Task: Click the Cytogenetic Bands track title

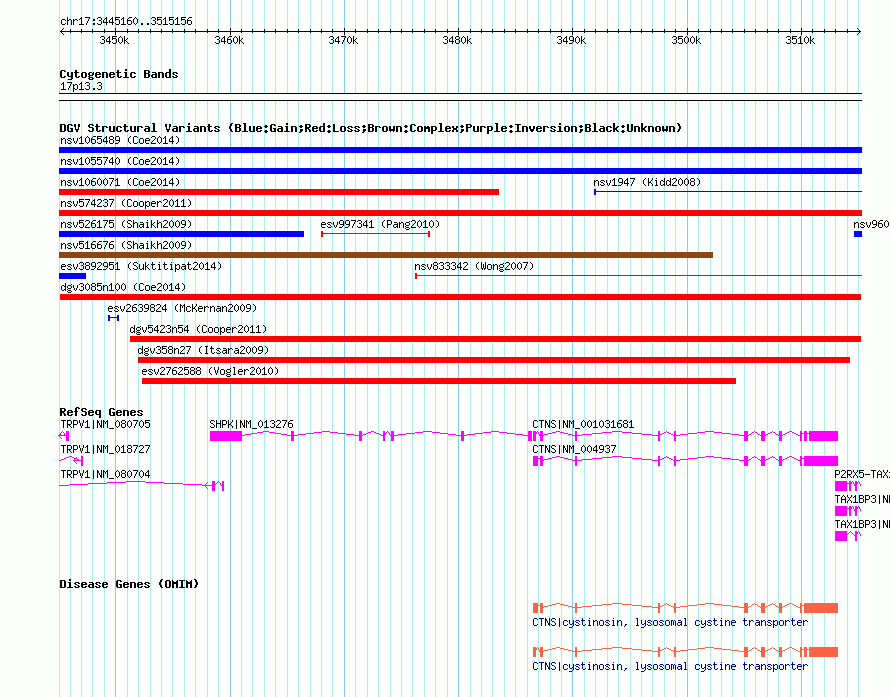Action: [x=119, y=74]
